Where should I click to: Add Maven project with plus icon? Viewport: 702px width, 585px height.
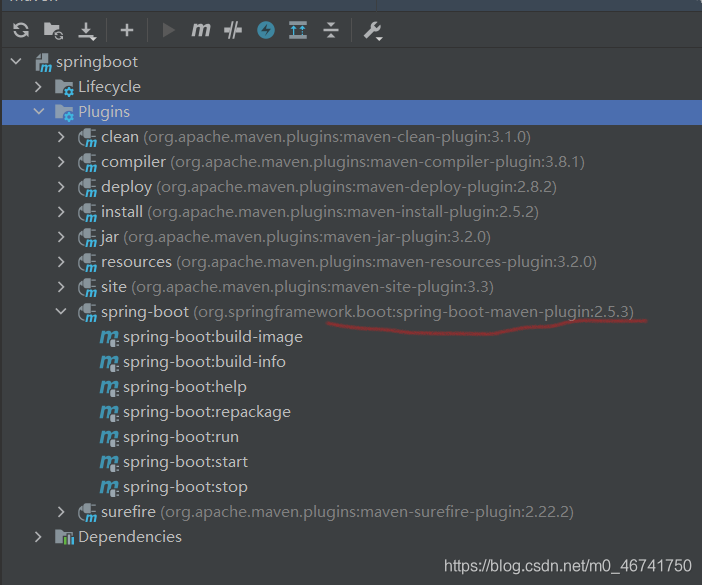(127, 30)
